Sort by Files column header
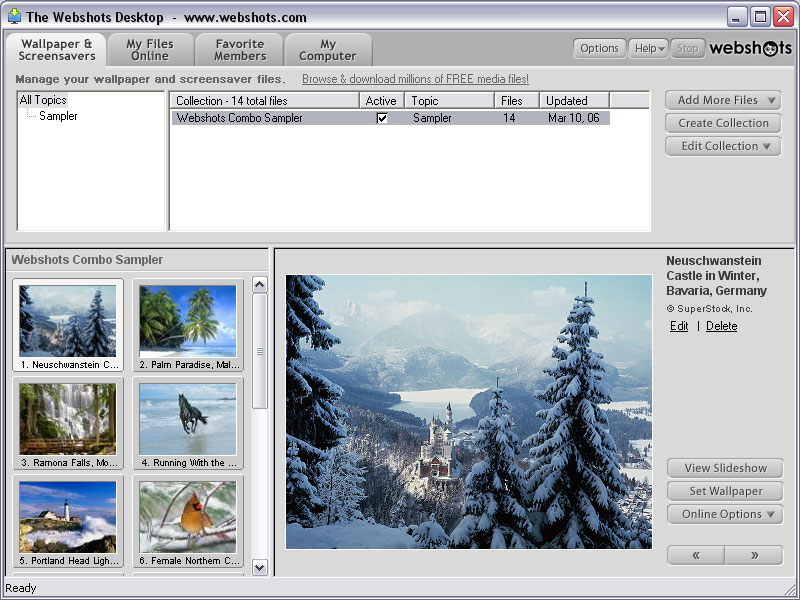The image size is (800, 600). (x=516, y=101)
